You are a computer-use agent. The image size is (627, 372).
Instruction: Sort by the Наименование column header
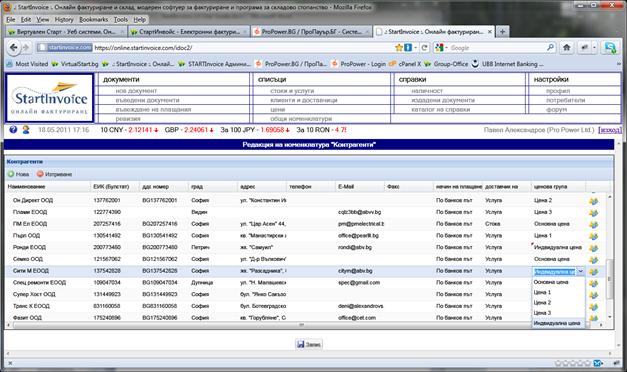click(48, 186)
